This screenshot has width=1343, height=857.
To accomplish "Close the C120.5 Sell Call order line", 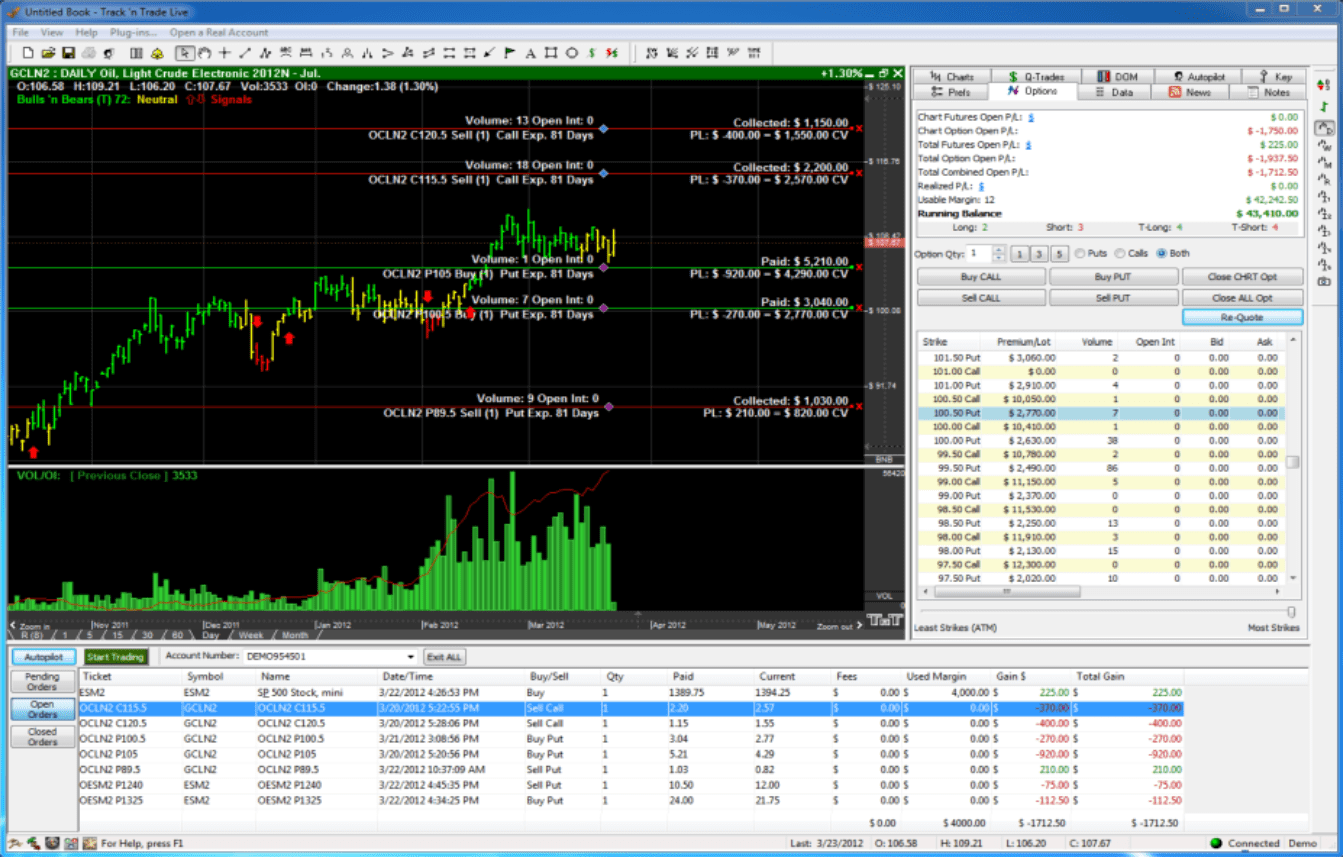I will [x=857, y=128].
